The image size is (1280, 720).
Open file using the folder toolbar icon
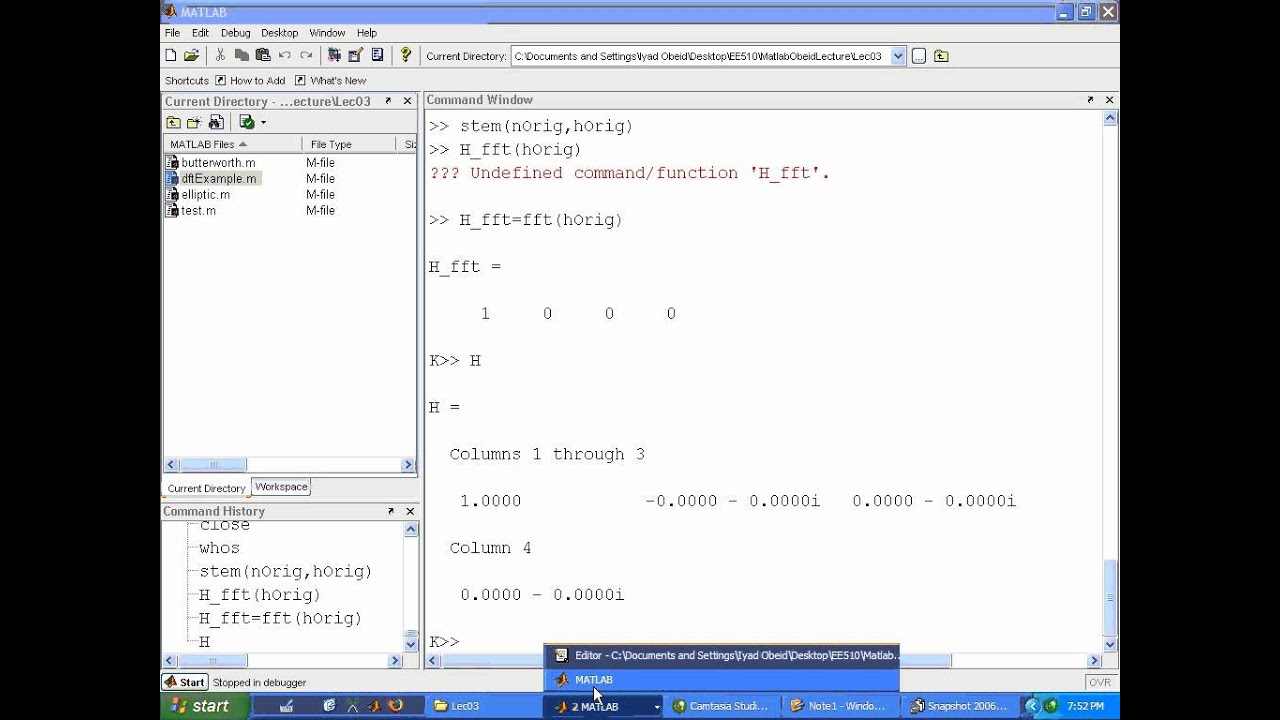click(191, 56)
